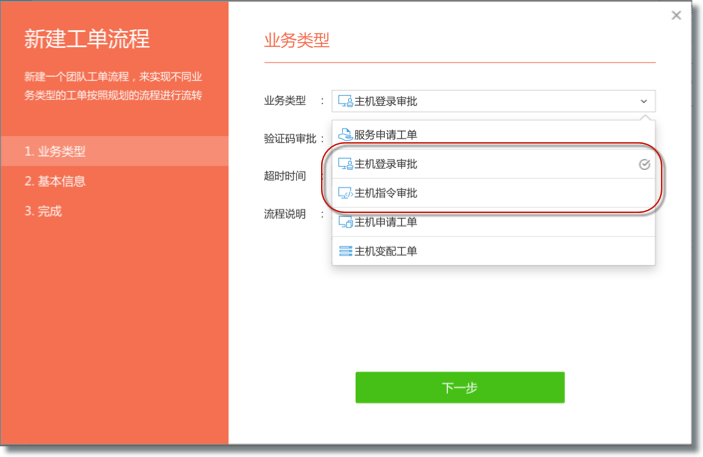Open step 2. 基本信息
This screenshot has height=457, width=703.
click(x=56, y=182)
